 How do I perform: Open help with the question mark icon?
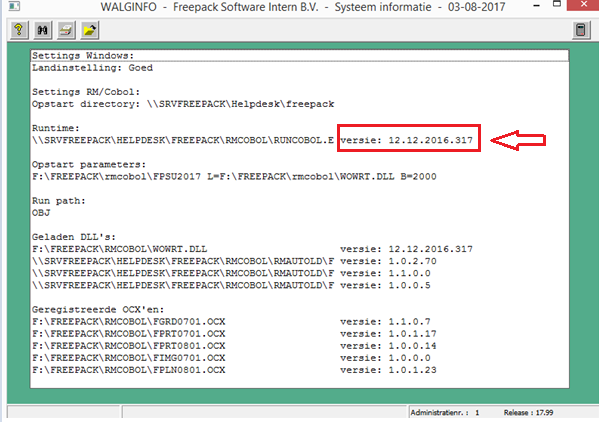[19, 30]
